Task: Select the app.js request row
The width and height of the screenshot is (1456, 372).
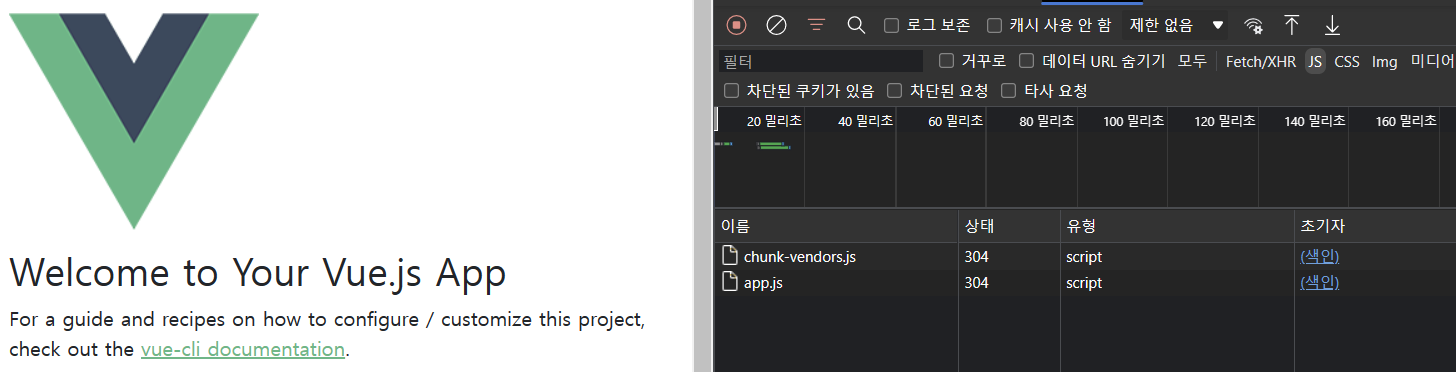Action: click(1086, 282)
